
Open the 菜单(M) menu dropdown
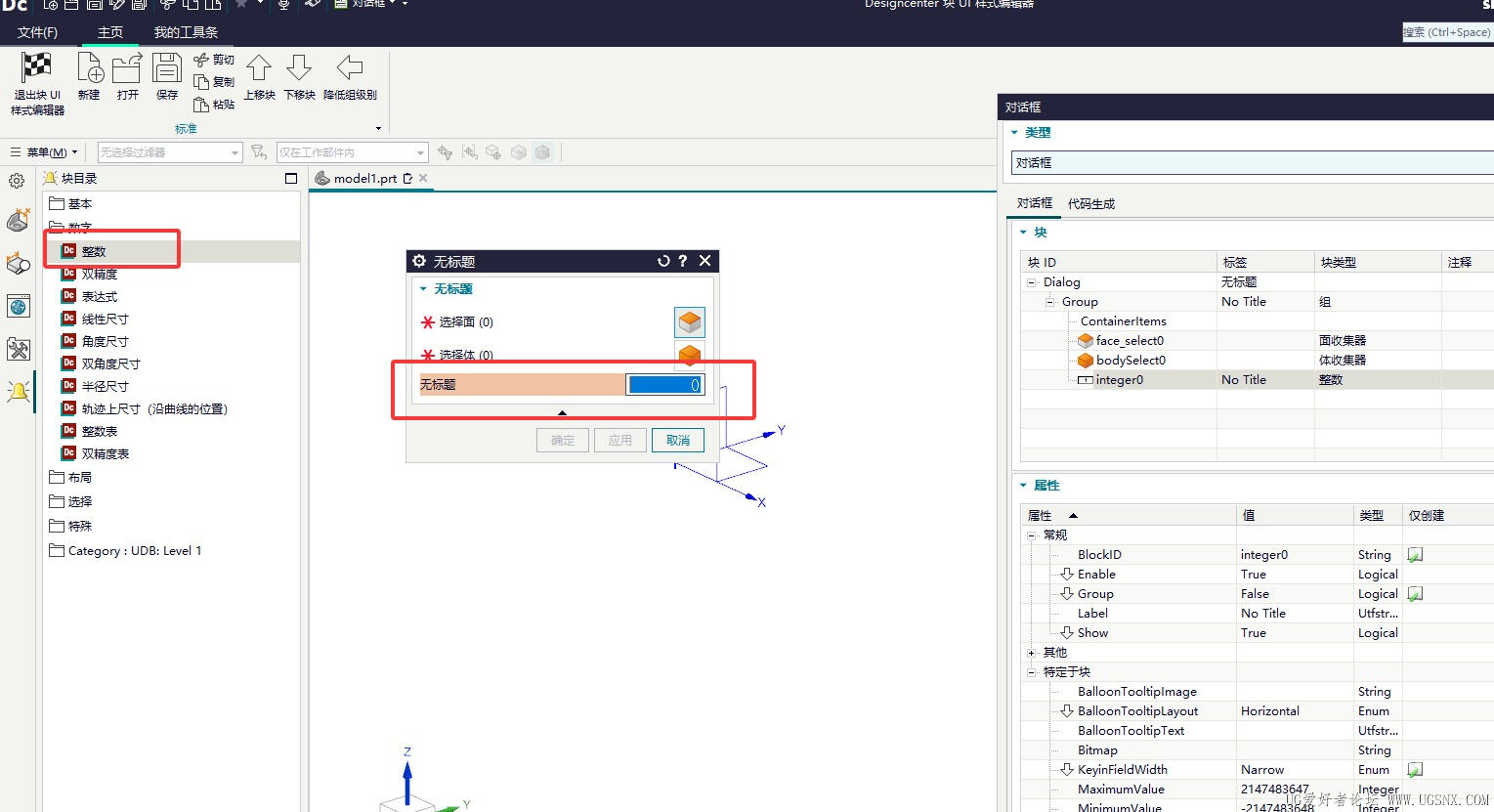(x=44, y=152)
